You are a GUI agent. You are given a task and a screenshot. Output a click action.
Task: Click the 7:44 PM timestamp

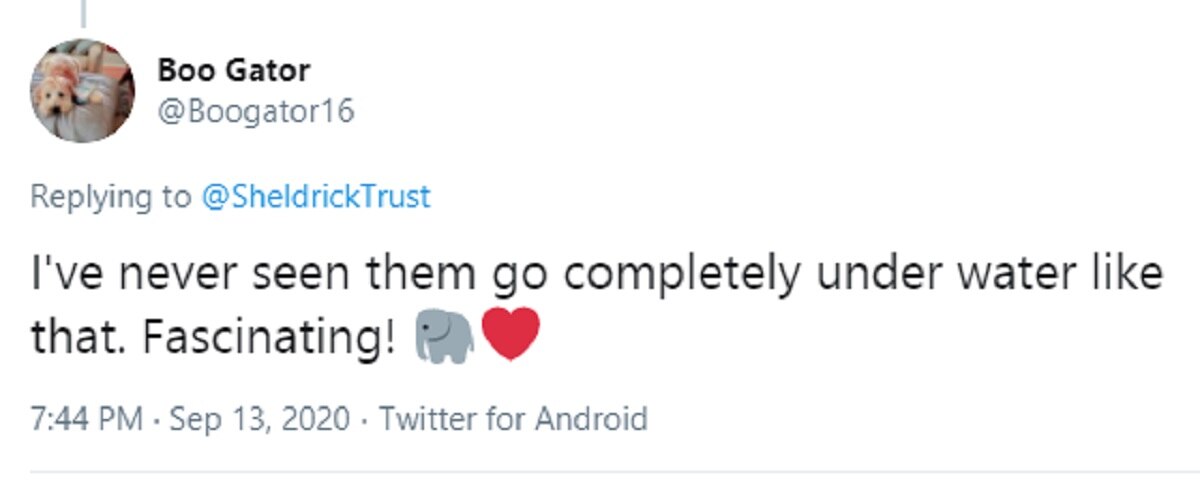[87, 417]
